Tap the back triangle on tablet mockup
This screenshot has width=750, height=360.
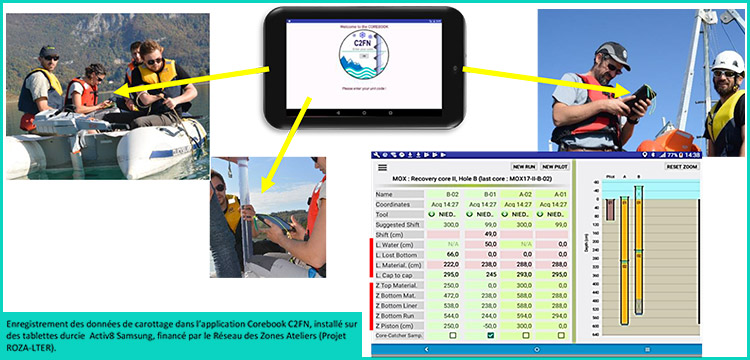pyautogui.click(x=338, y=113)
